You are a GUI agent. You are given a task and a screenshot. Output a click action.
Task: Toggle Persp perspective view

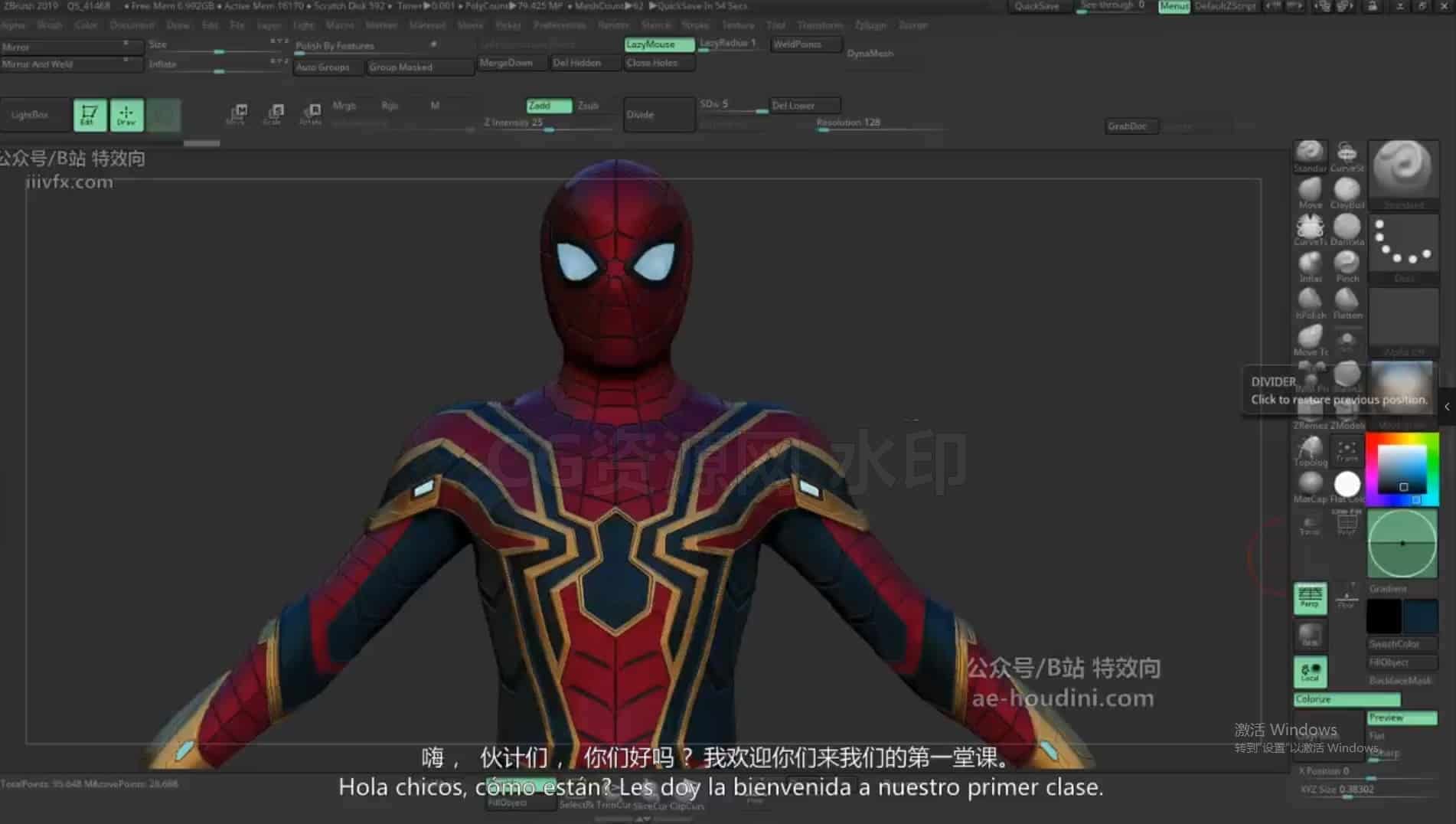(1310, 598)
